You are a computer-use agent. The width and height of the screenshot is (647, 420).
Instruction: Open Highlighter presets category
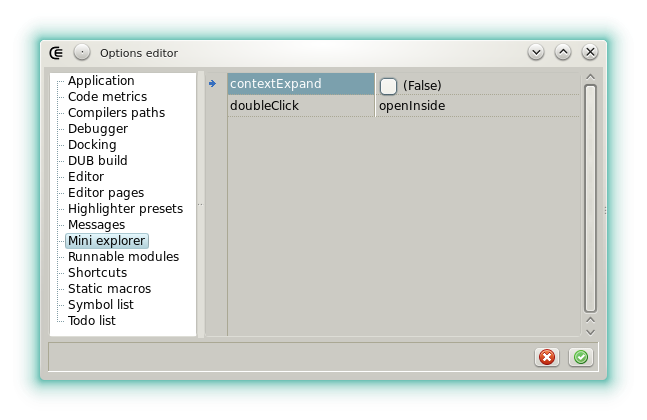pyautogui.click(x=125, y=209)
